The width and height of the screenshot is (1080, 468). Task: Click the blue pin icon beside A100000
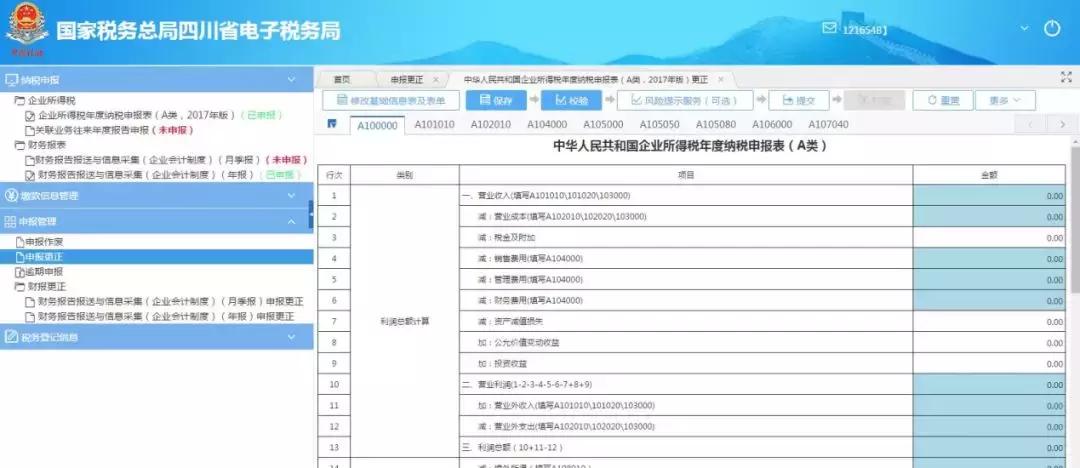click(x=332, y=124)
